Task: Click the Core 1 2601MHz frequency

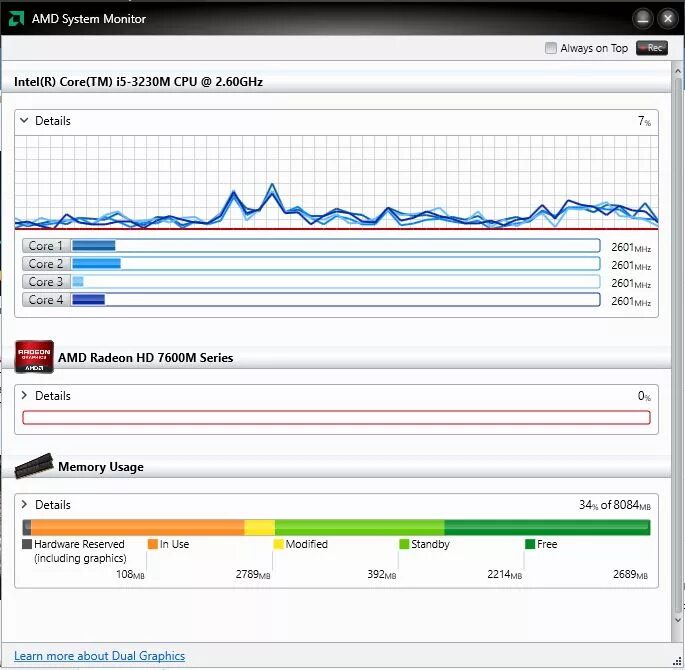Action: (631, 247)
